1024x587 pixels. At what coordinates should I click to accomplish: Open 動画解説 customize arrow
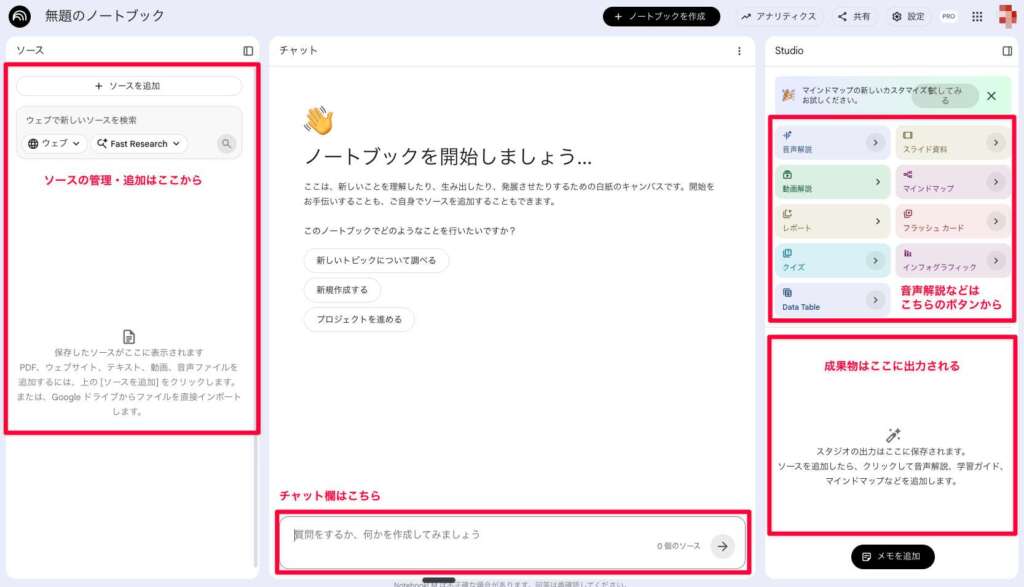coord(877,182)
